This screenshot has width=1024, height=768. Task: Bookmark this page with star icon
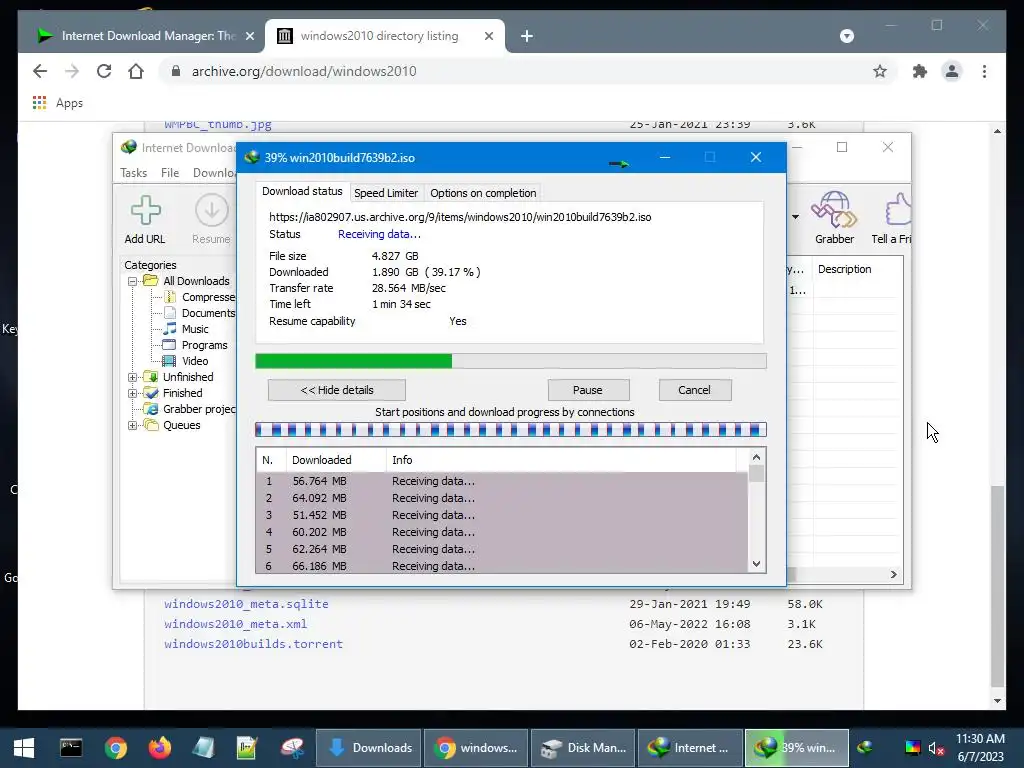[x=880, y=71]
